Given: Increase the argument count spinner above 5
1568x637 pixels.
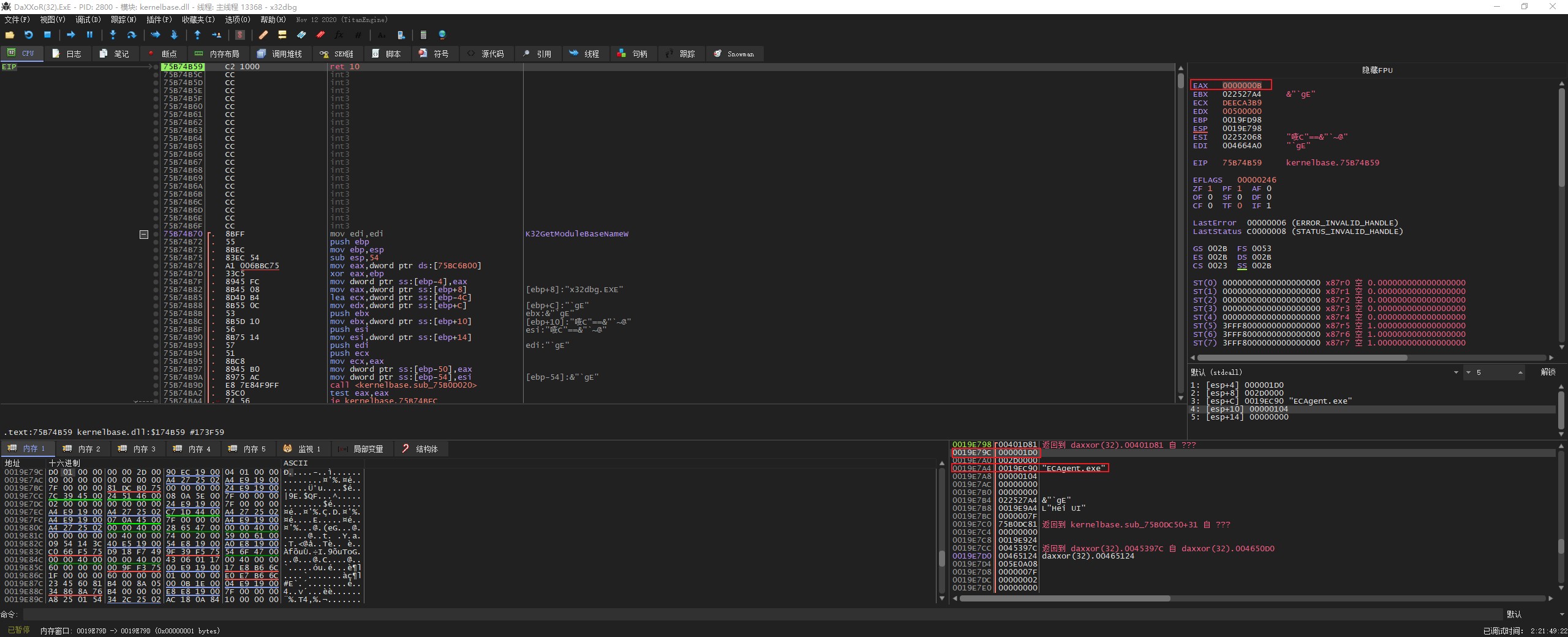Looking at the screenshot, I should click(x=1520, y=371).
